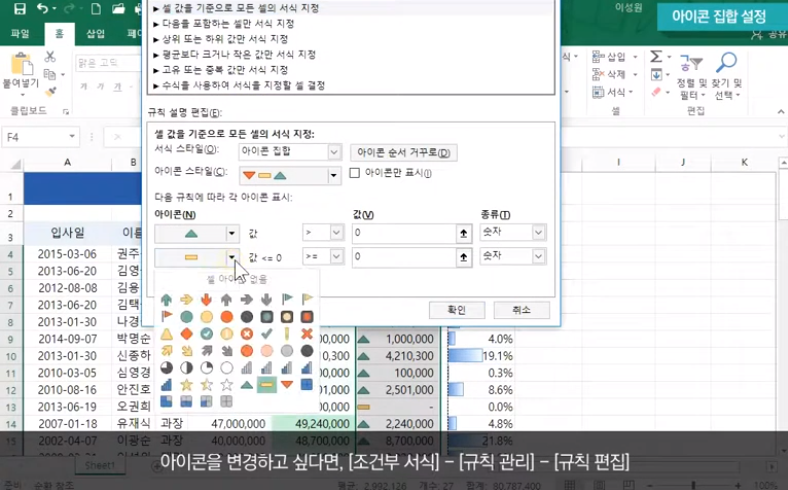This screenshot has height=490, width=788.
Task: Pick the fully filled blue box icon
Action: click(307, 385)
